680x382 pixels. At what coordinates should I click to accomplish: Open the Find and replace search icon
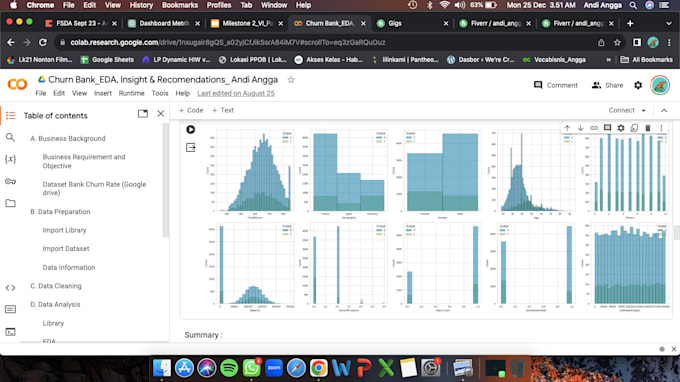click(10, 137)
